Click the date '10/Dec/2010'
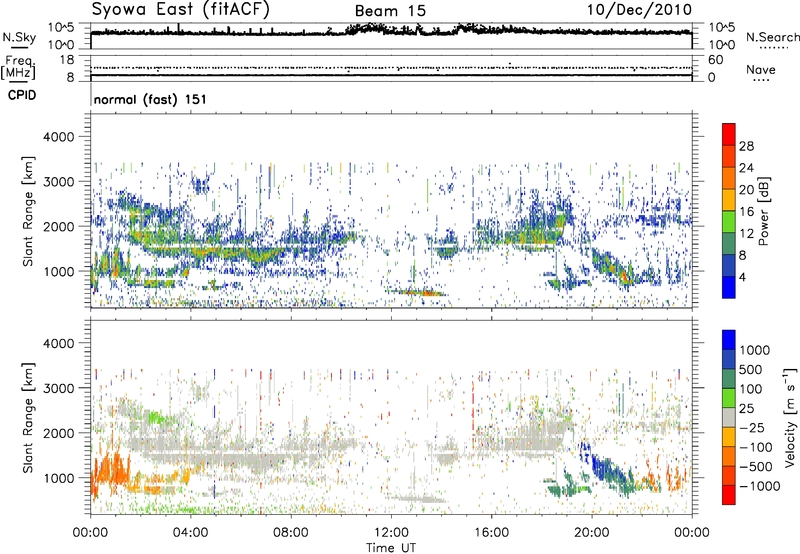The height and width of the screenshot is (554, 800). click(x=639, y=10)
